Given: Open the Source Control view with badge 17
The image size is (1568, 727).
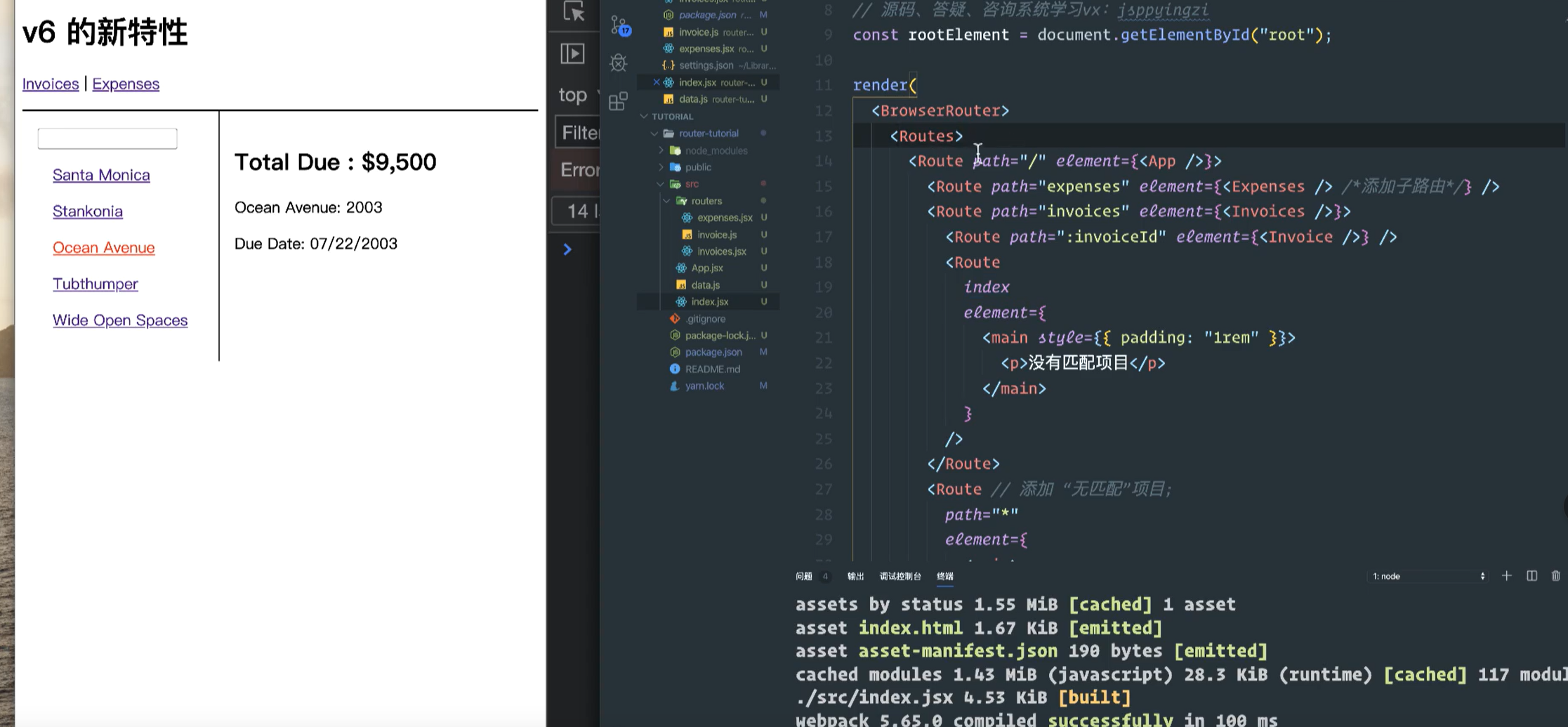Looking at the screenshot, I should point(620,27).
